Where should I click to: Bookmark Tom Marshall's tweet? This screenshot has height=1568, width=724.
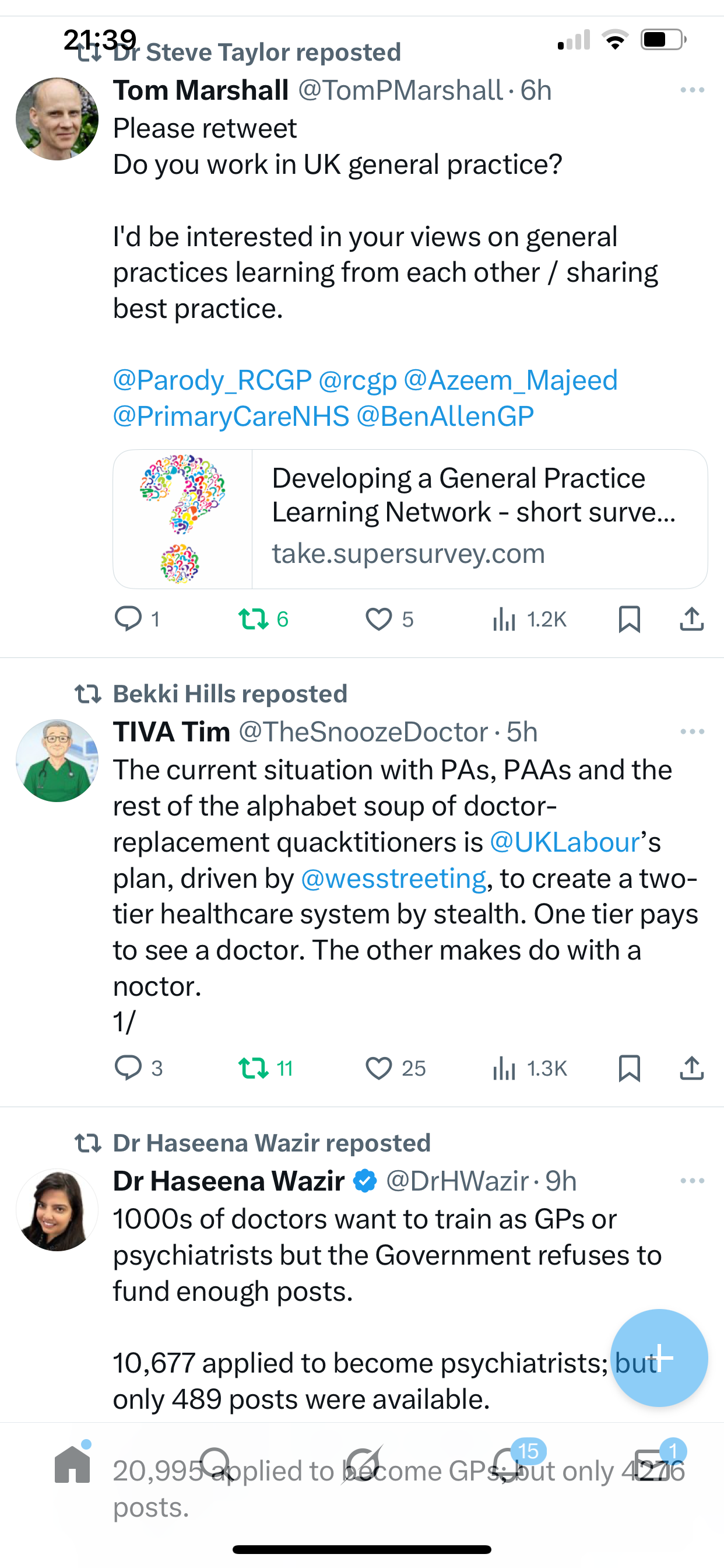point(629,619)
